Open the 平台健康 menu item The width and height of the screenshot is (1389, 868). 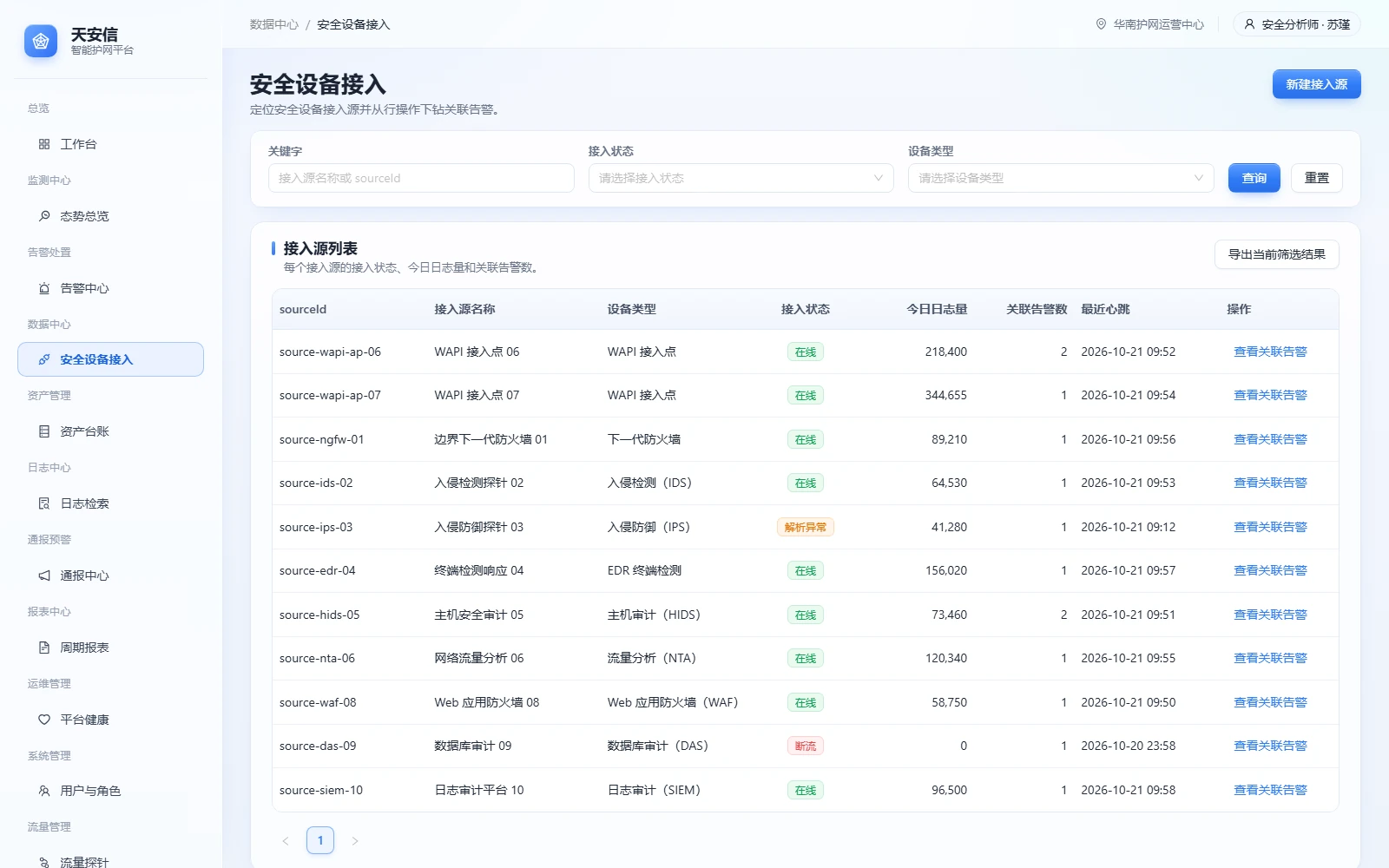click(x=110, y=720)
